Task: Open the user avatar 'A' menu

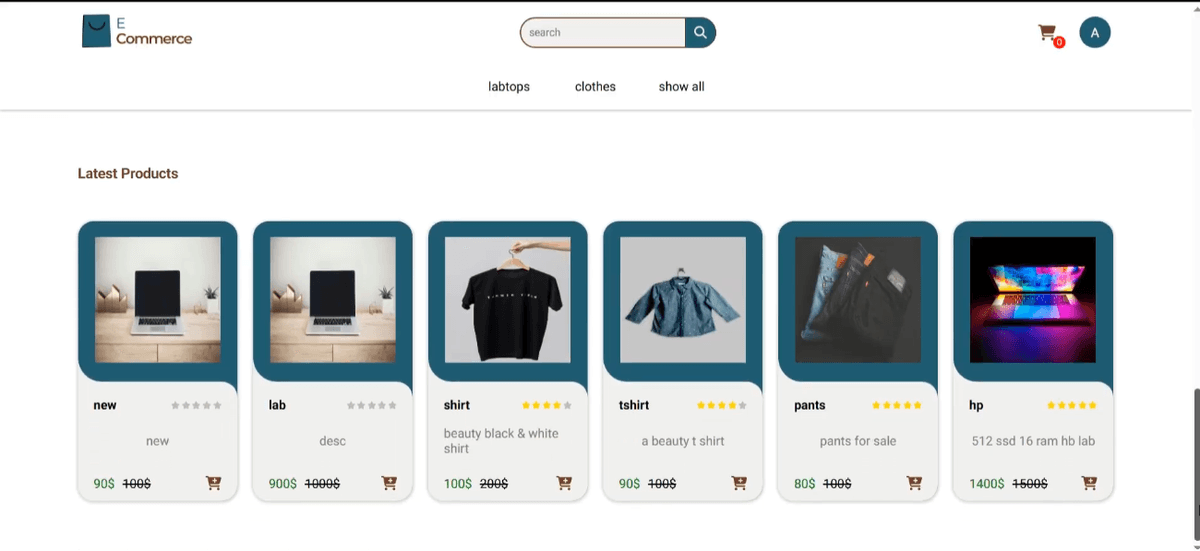Action: (1095, 33)
